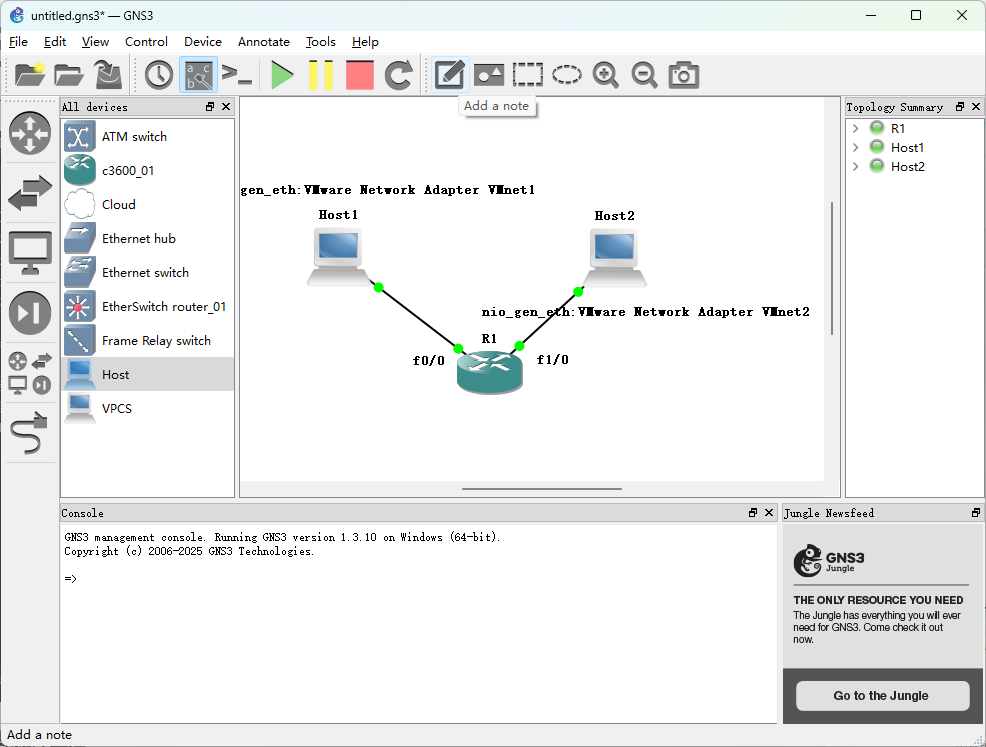This screenshot has width=986, height=747.
Task: Expand Host1 in Topology Summary
Action: coord(855,147)
